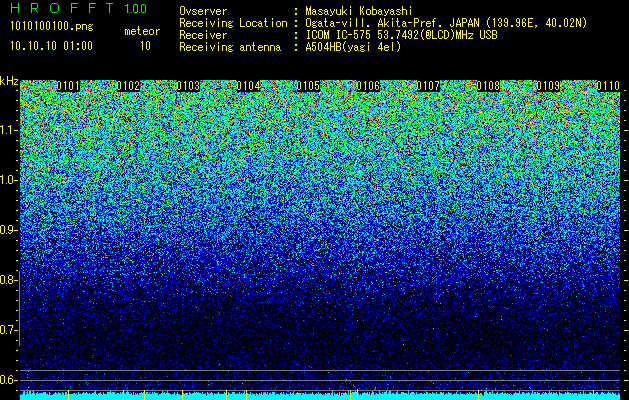The width and height of the screenshot is (629, 400).
Task: Click the 0.6 frequency axis label
Action: (x=8, y=380)
